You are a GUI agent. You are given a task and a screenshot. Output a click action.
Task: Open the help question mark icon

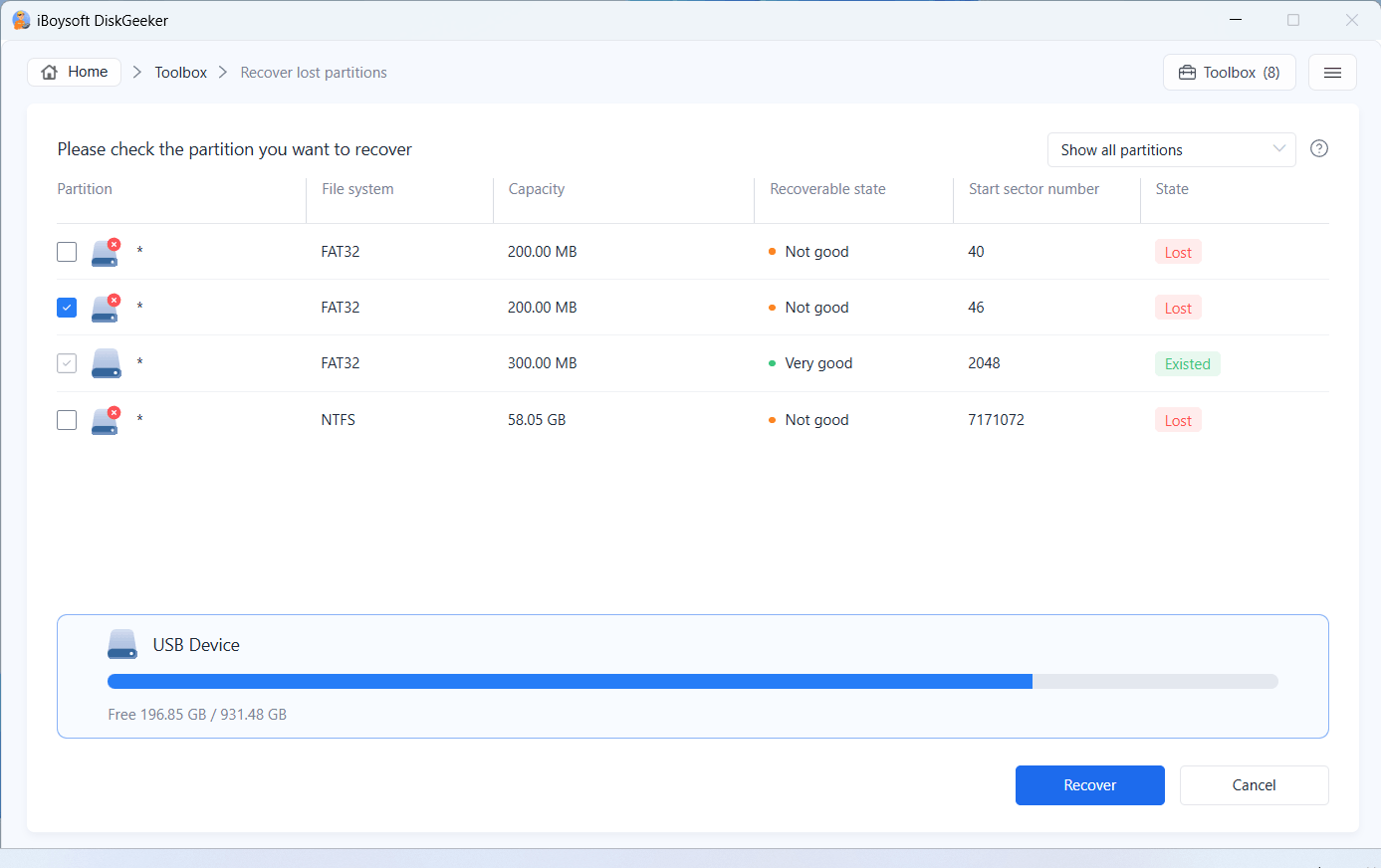coord(1319,148)
